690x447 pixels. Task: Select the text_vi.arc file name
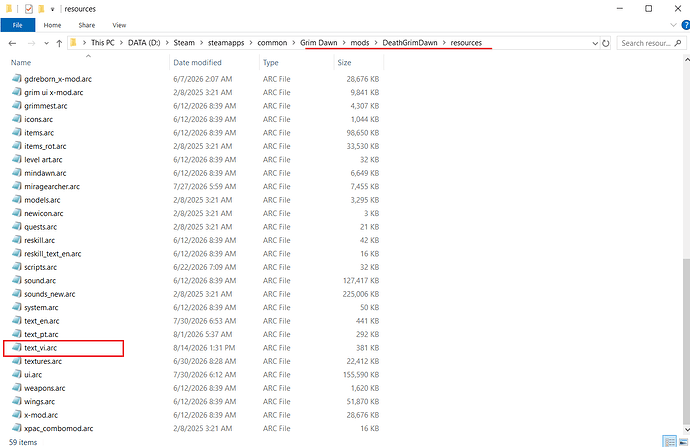pyautogui.click(x=40, y=348)
